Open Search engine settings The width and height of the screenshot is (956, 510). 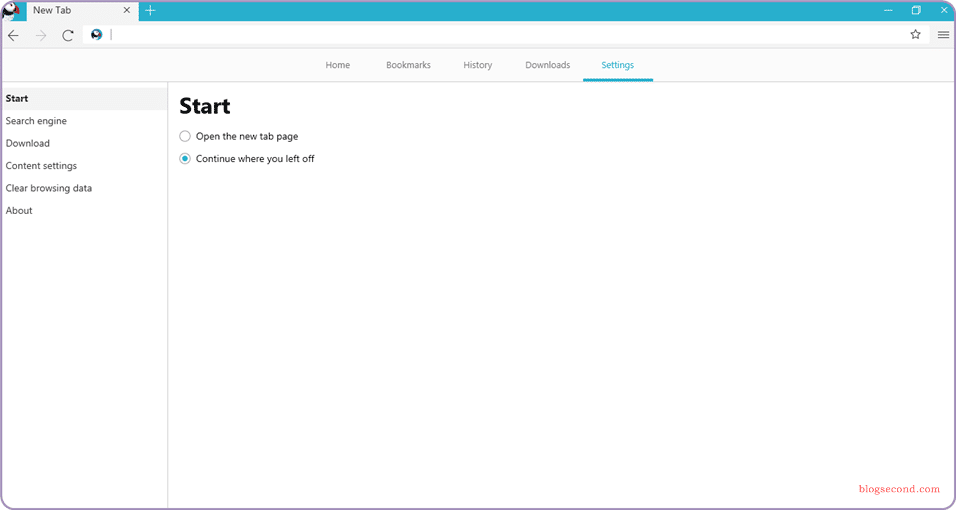click(x=85, y=121)
